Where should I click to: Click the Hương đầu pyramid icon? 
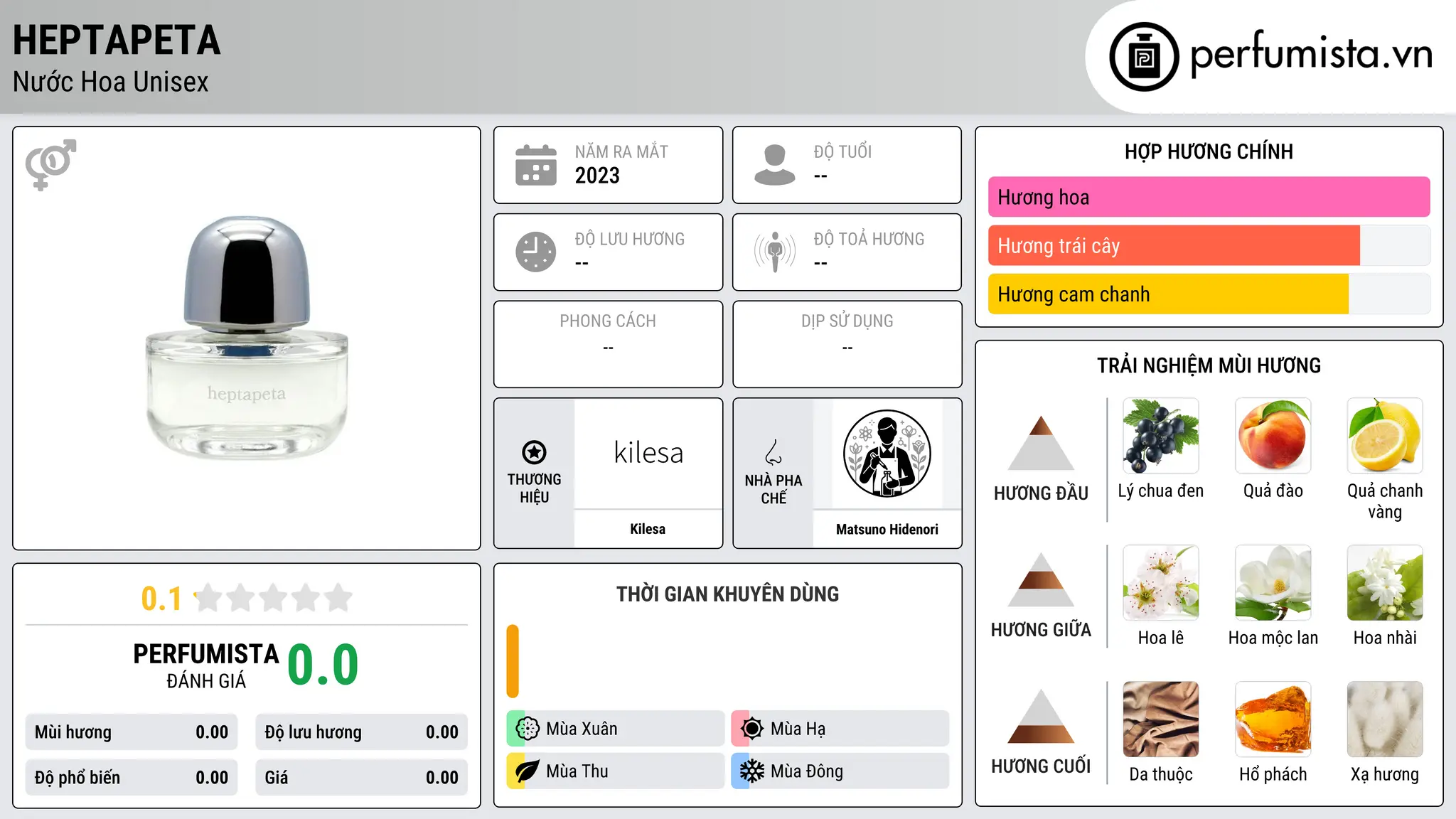(x=1041, y=443)
